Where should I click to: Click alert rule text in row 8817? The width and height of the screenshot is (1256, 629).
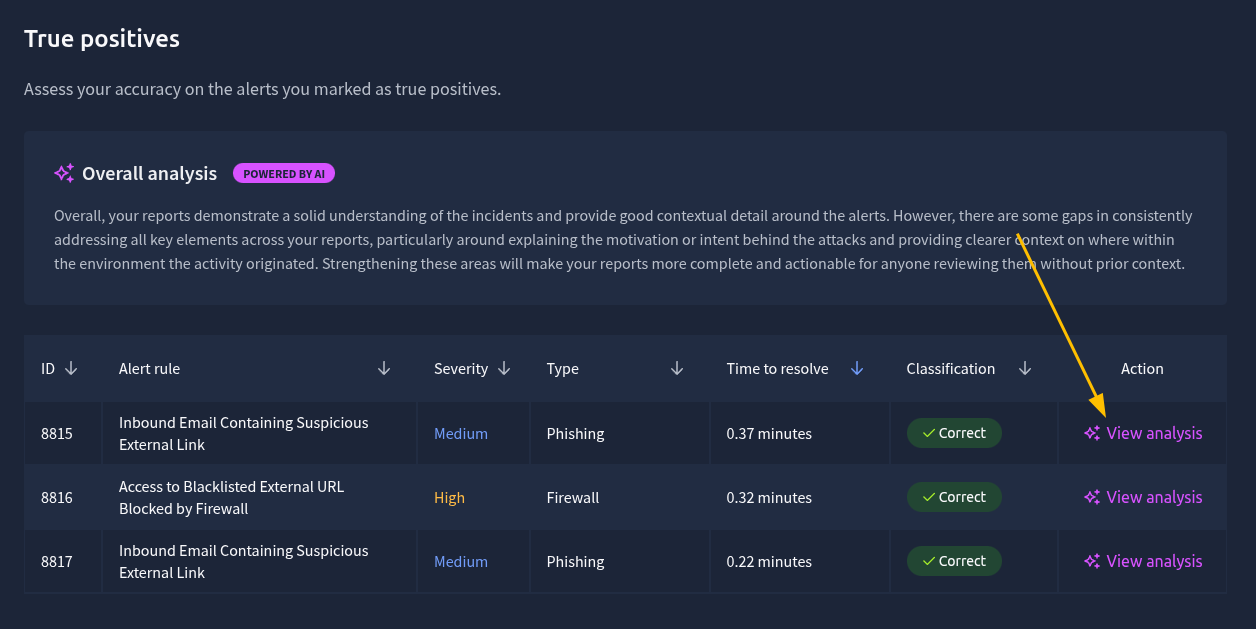click(244, 562)
